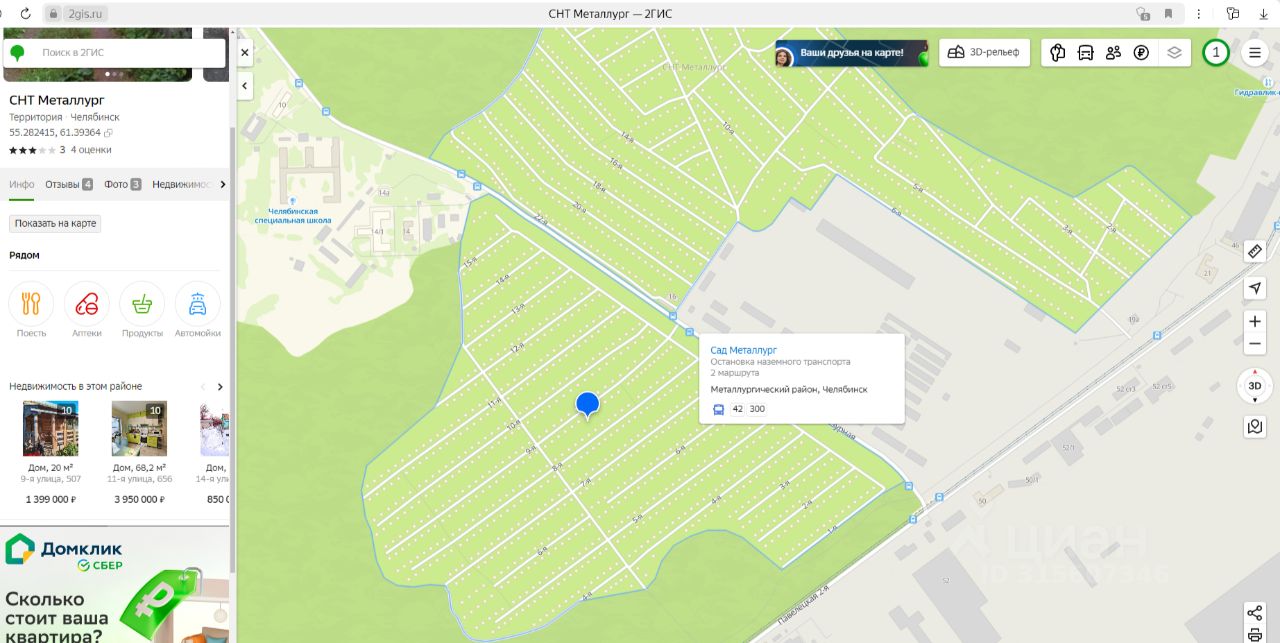Open the 'Дом, 68,2 м²' listing thumbnail
Image resolution: width=1280 pixels, height=643 pixels.
139,429
